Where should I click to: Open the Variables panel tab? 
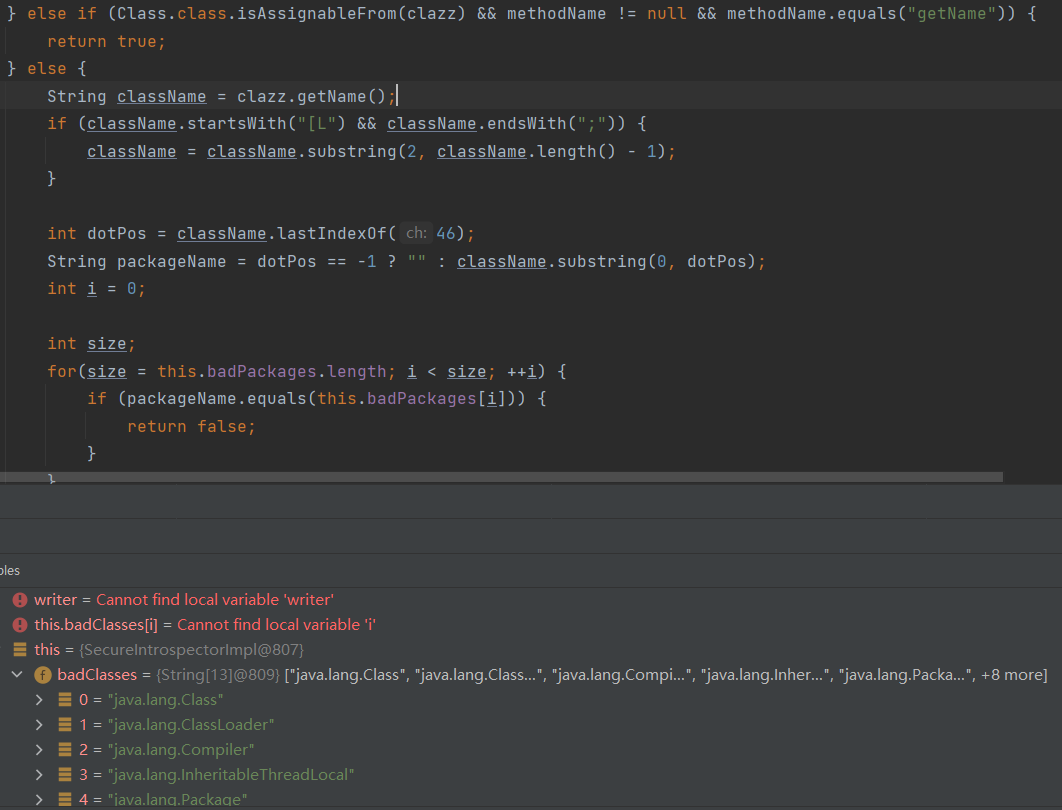click(10, 571)
